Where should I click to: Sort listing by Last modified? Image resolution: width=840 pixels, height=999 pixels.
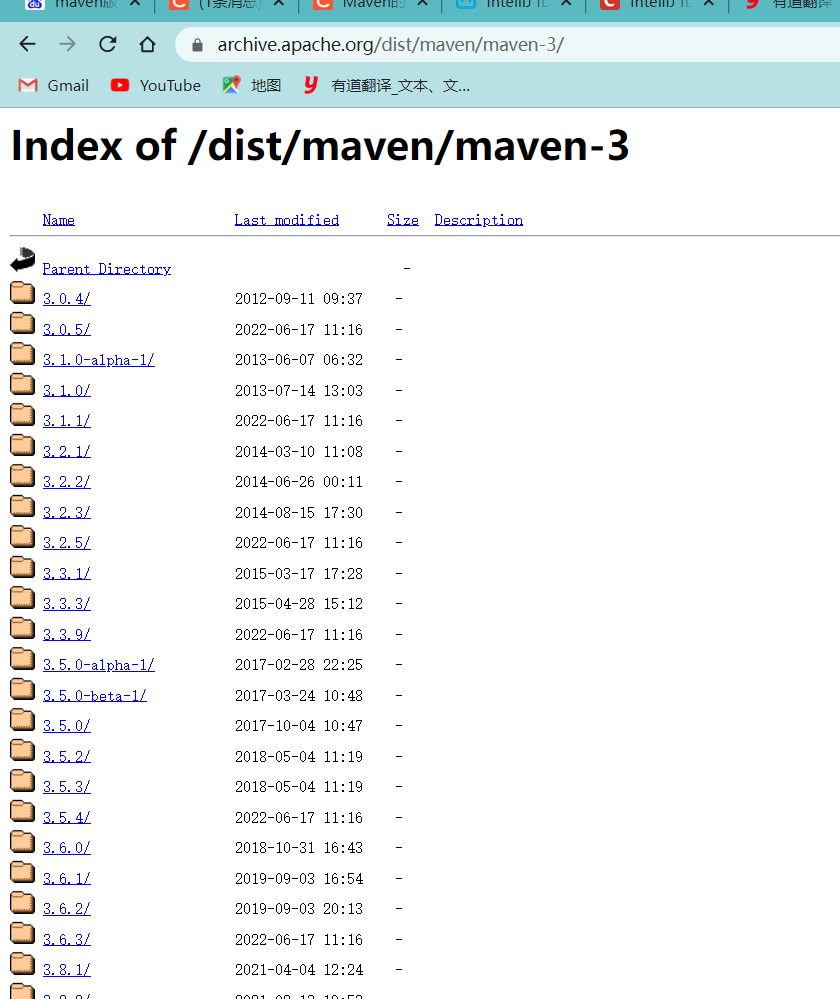287,220
